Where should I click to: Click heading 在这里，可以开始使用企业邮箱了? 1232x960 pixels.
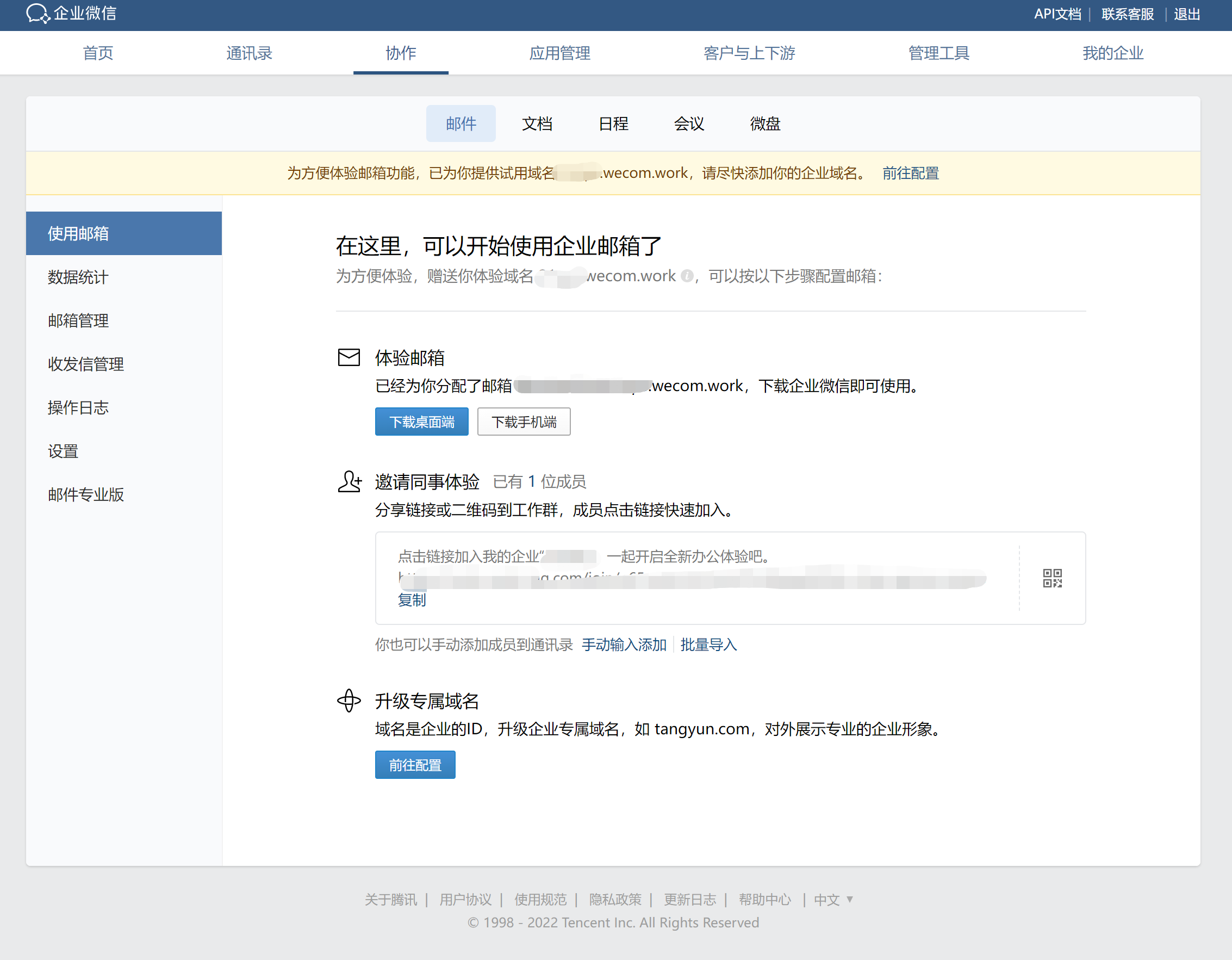click(499, 246)
